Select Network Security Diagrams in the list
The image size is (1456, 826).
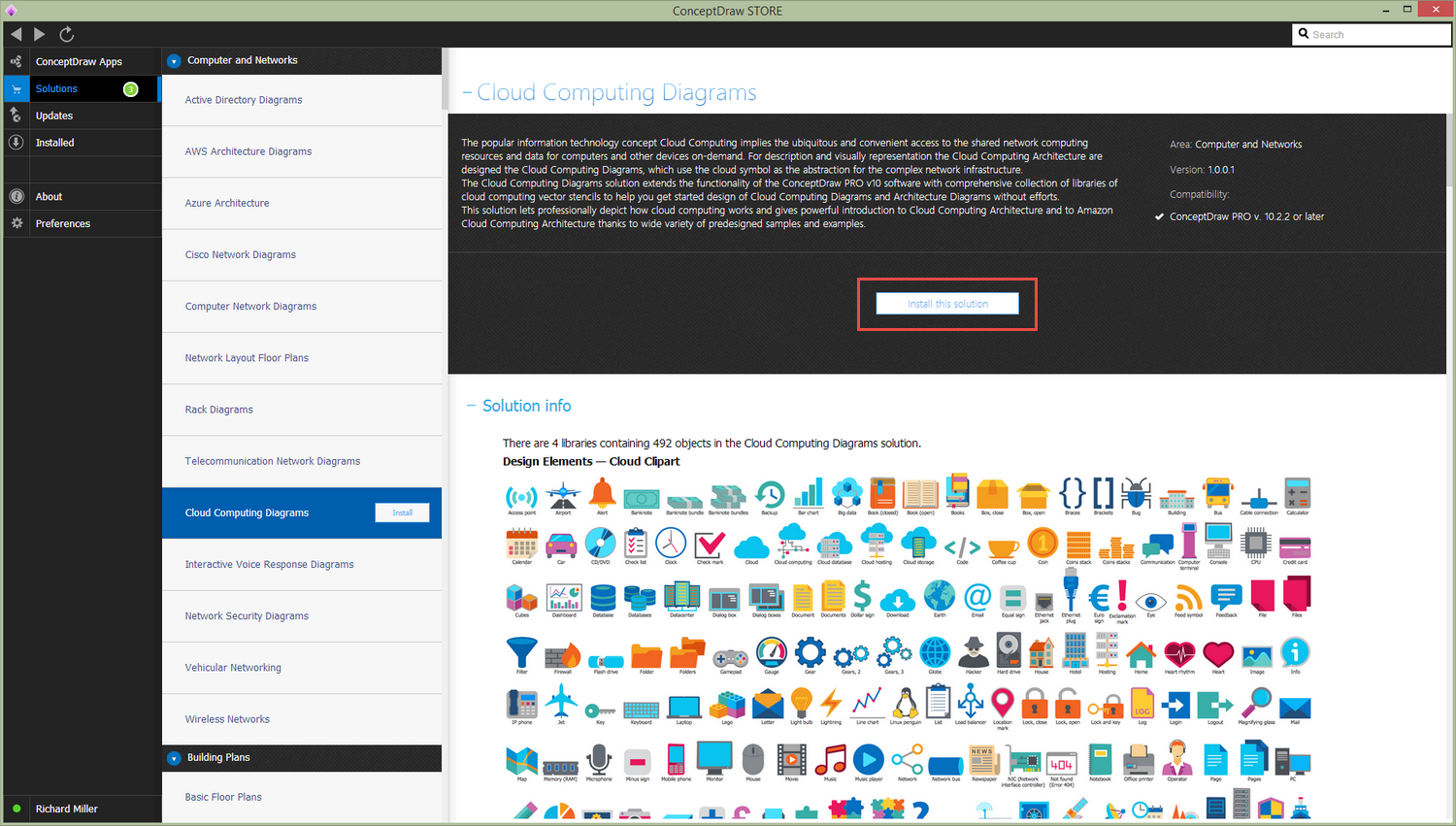point(302,615)
